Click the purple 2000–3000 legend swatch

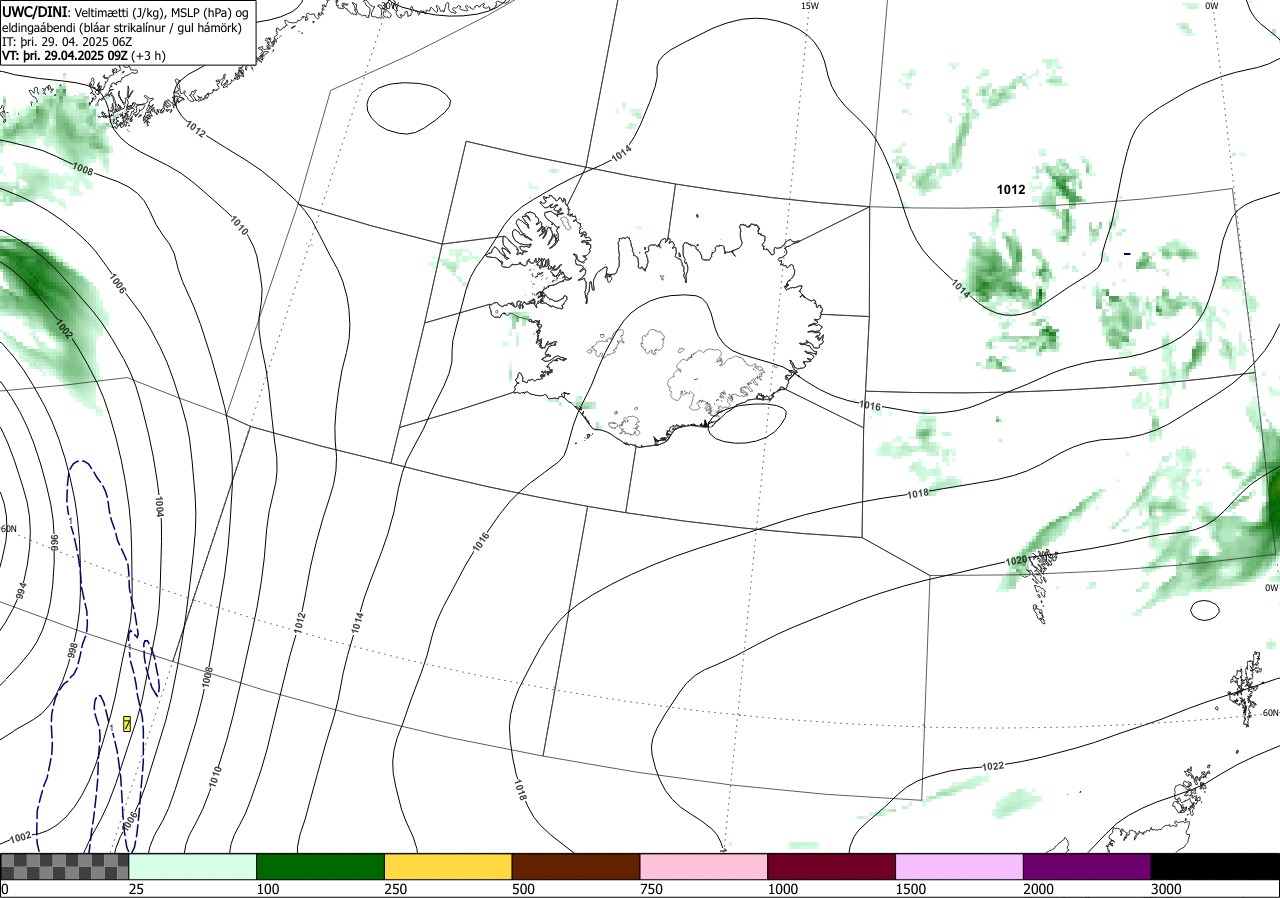(1087, 866)
